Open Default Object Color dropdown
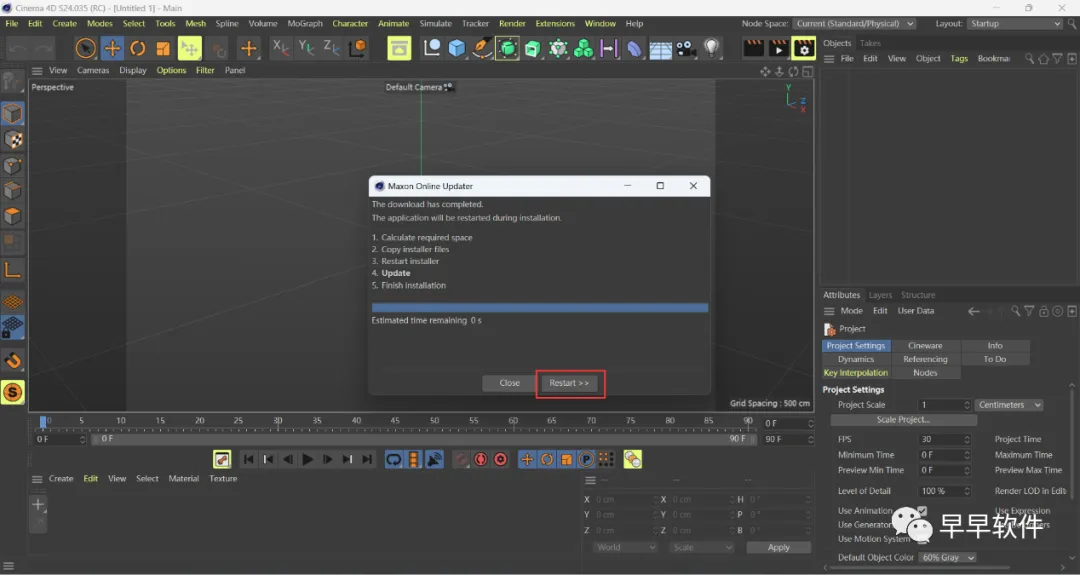 (948, 558)
